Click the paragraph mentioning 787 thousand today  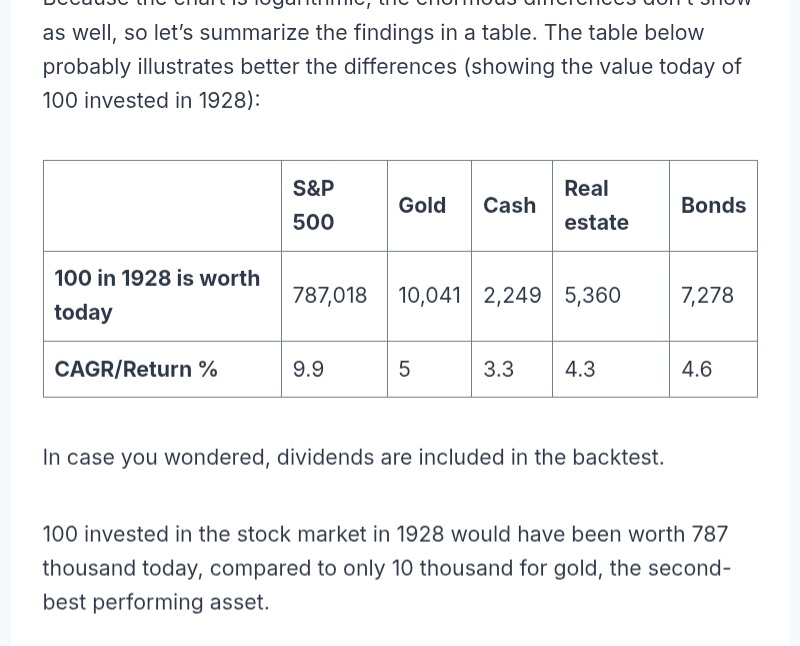point(386,568)
